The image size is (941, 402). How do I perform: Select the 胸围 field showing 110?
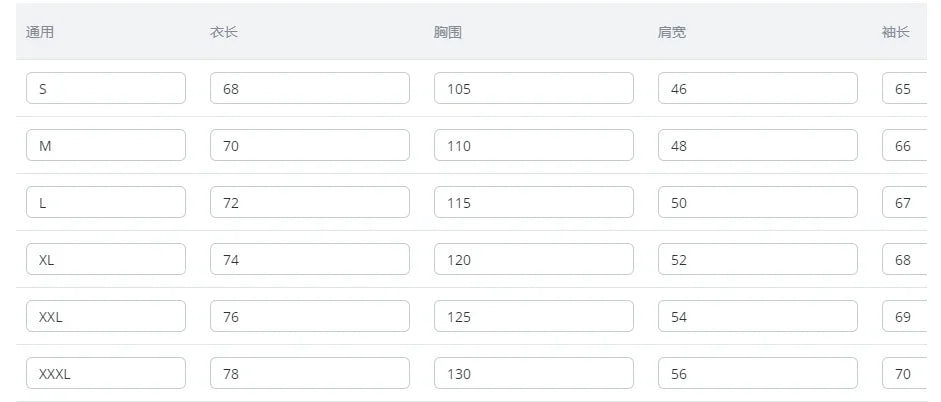533,145
